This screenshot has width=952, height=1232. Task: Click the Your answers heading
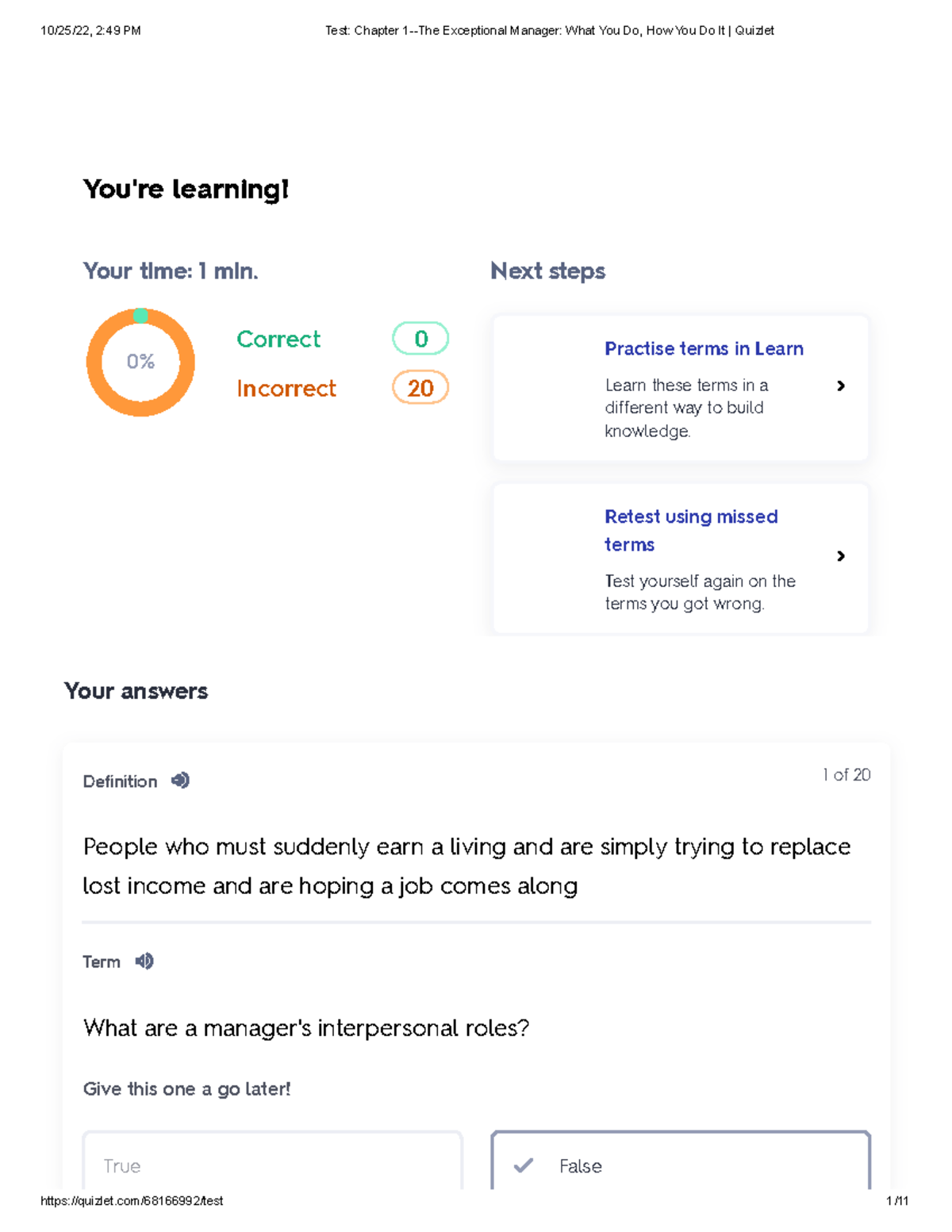[136, 691]
